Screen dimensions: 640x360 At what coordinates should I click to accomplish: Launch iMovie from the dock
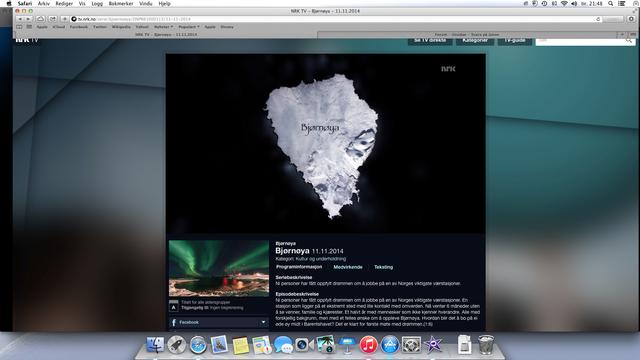click(433, 345)
